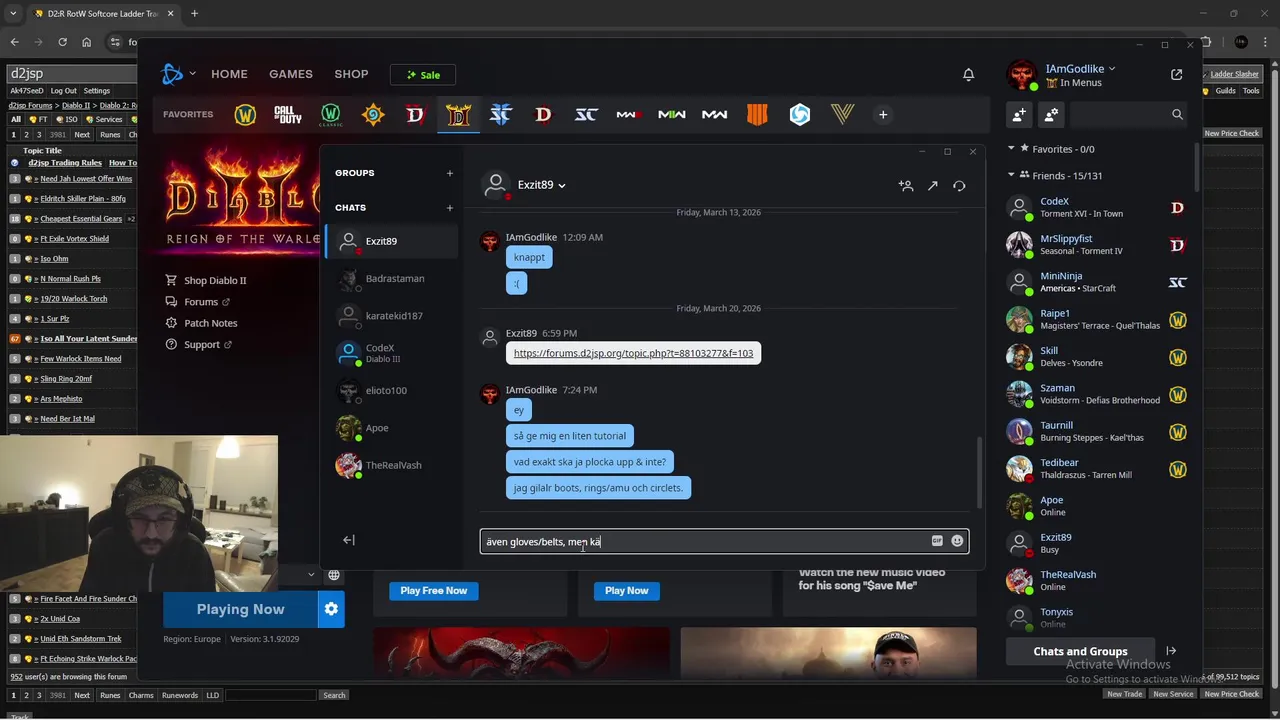This screenshot has width=1280, height=720.
Task: Add a game with the favorites plus icon
Action: pos(883,115)
